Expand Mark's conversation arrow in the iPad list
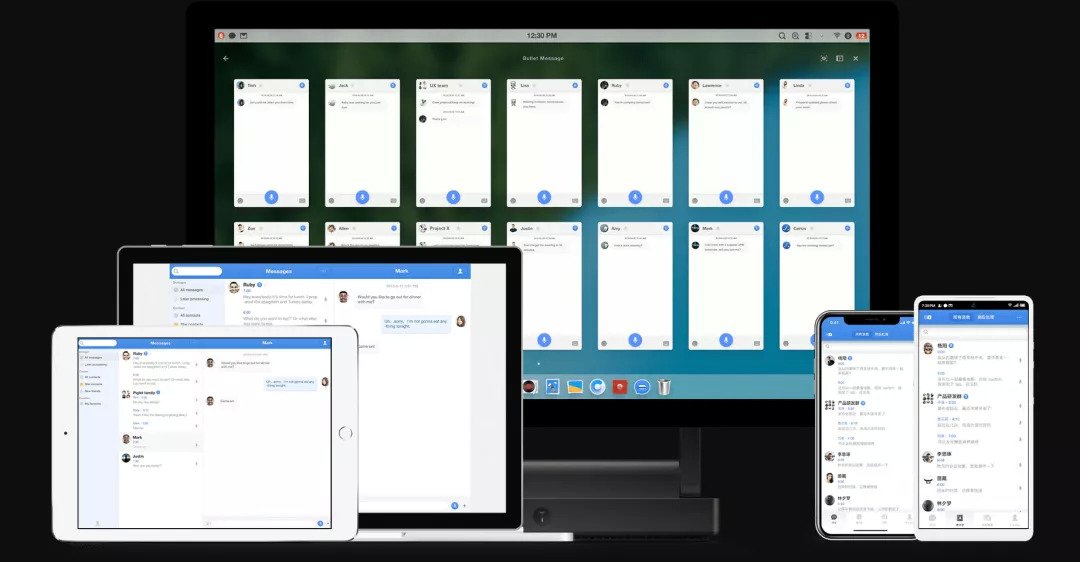The width and height of the screenshot is (1080, 562). click(196, 445)
